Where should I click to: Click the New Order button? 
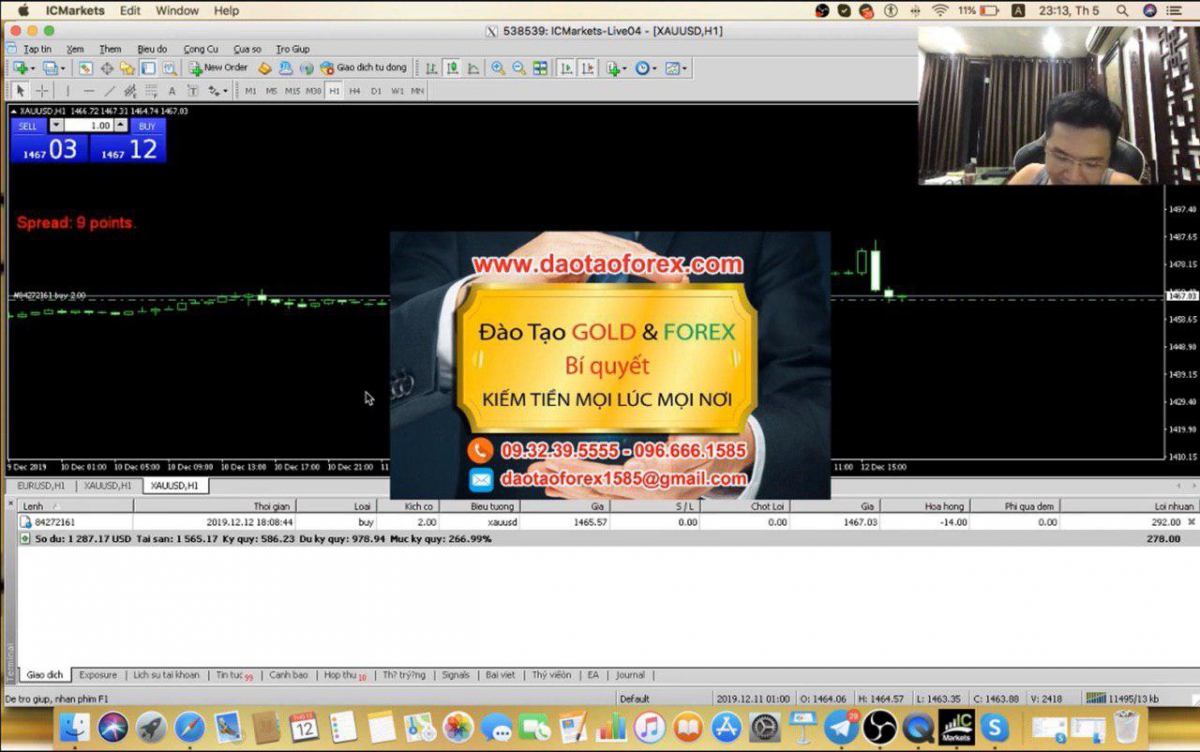point(218,68)
